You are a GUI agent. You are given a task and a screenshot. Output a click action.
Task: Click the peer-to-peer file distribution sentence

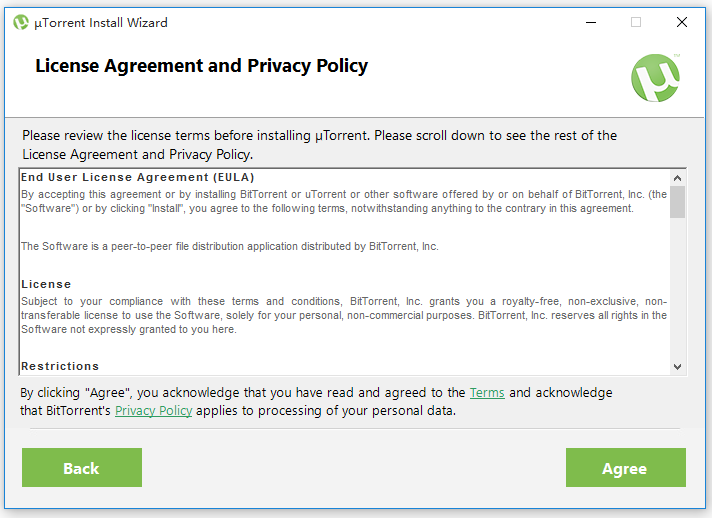(x=230, y=246)
